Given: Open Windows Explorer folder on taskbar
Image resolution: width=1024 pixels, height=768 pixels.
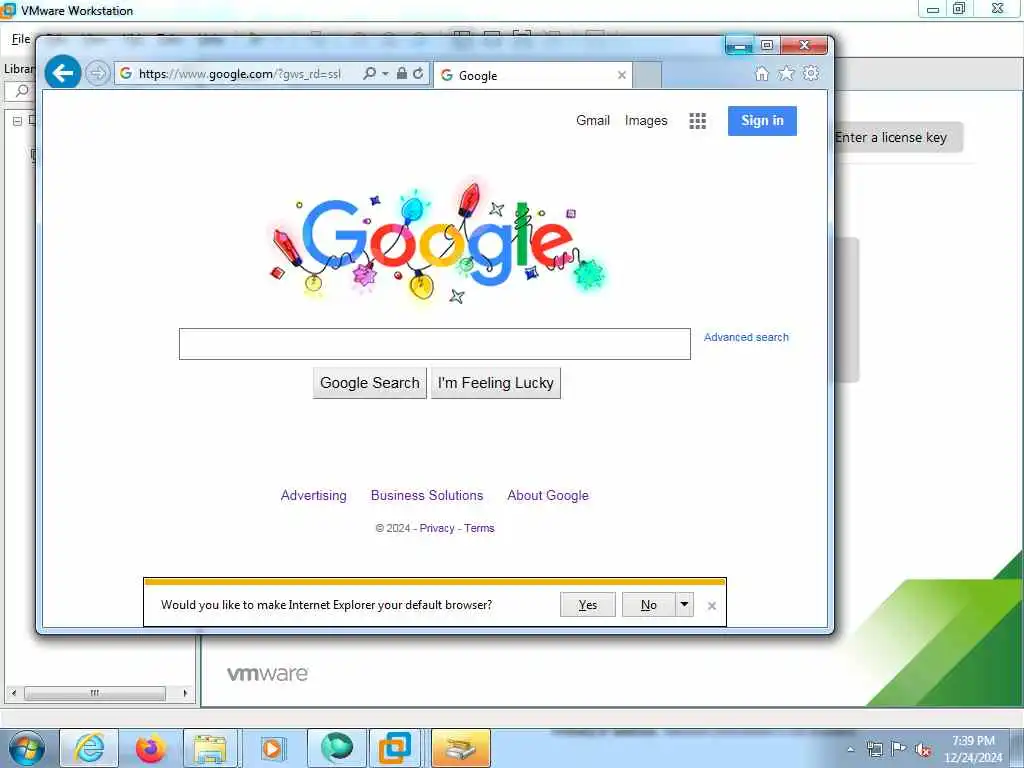Looking at the screenshot, I should [x=212, y=748].
